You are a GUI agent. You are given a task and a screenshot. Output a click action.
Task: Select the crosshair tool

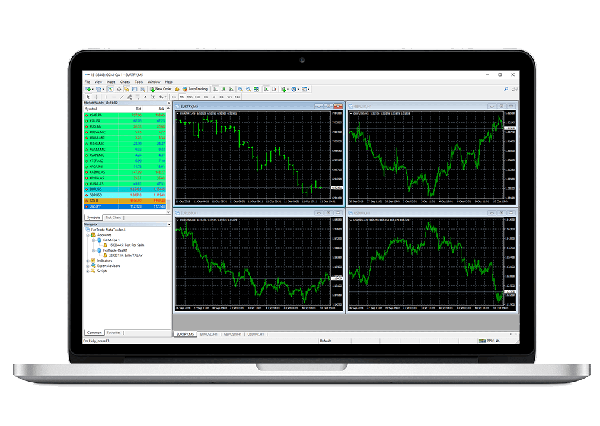pyautogui.click(x=94, y=96)
